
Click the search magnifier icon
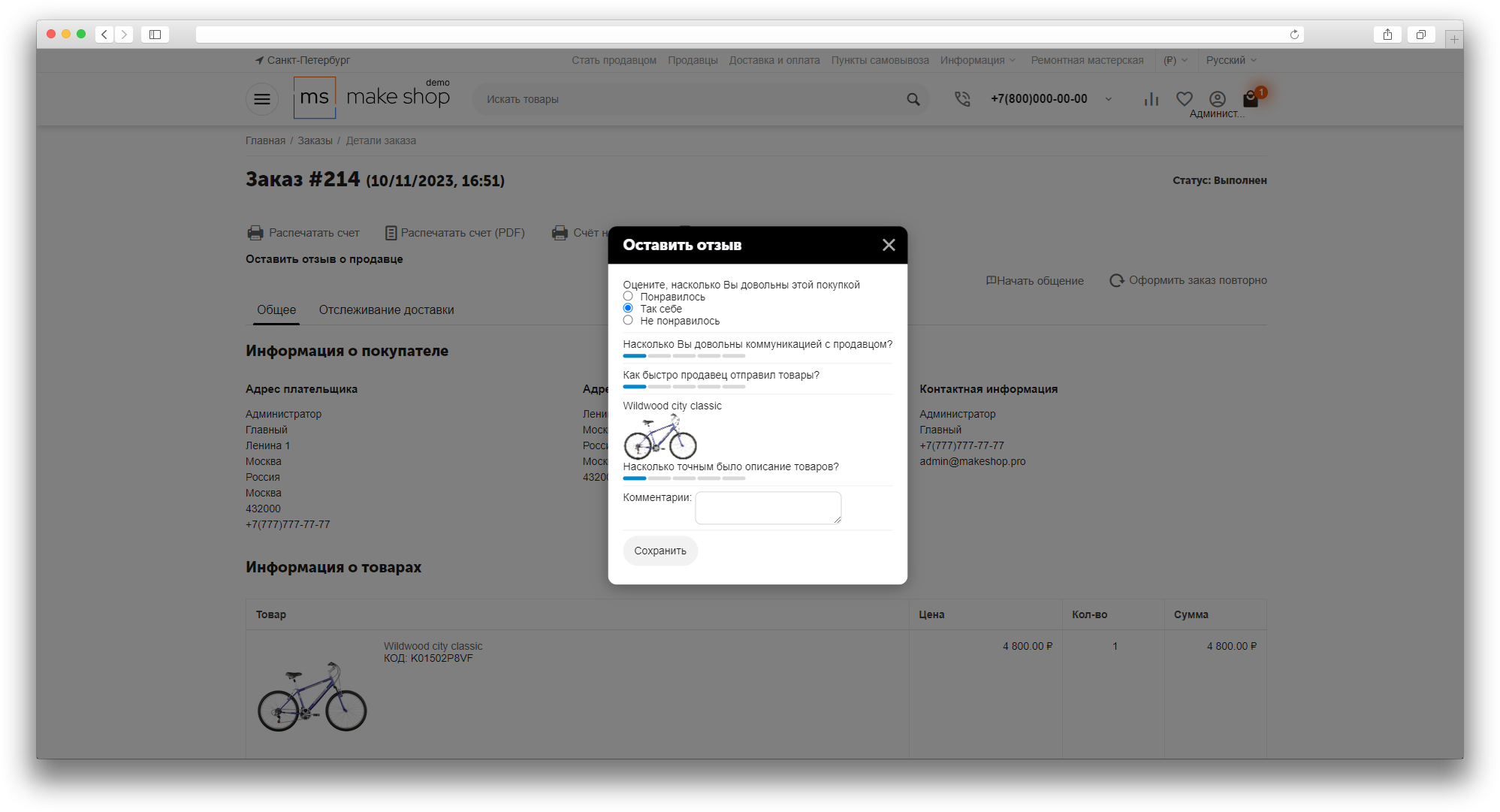tap(913, 99)
